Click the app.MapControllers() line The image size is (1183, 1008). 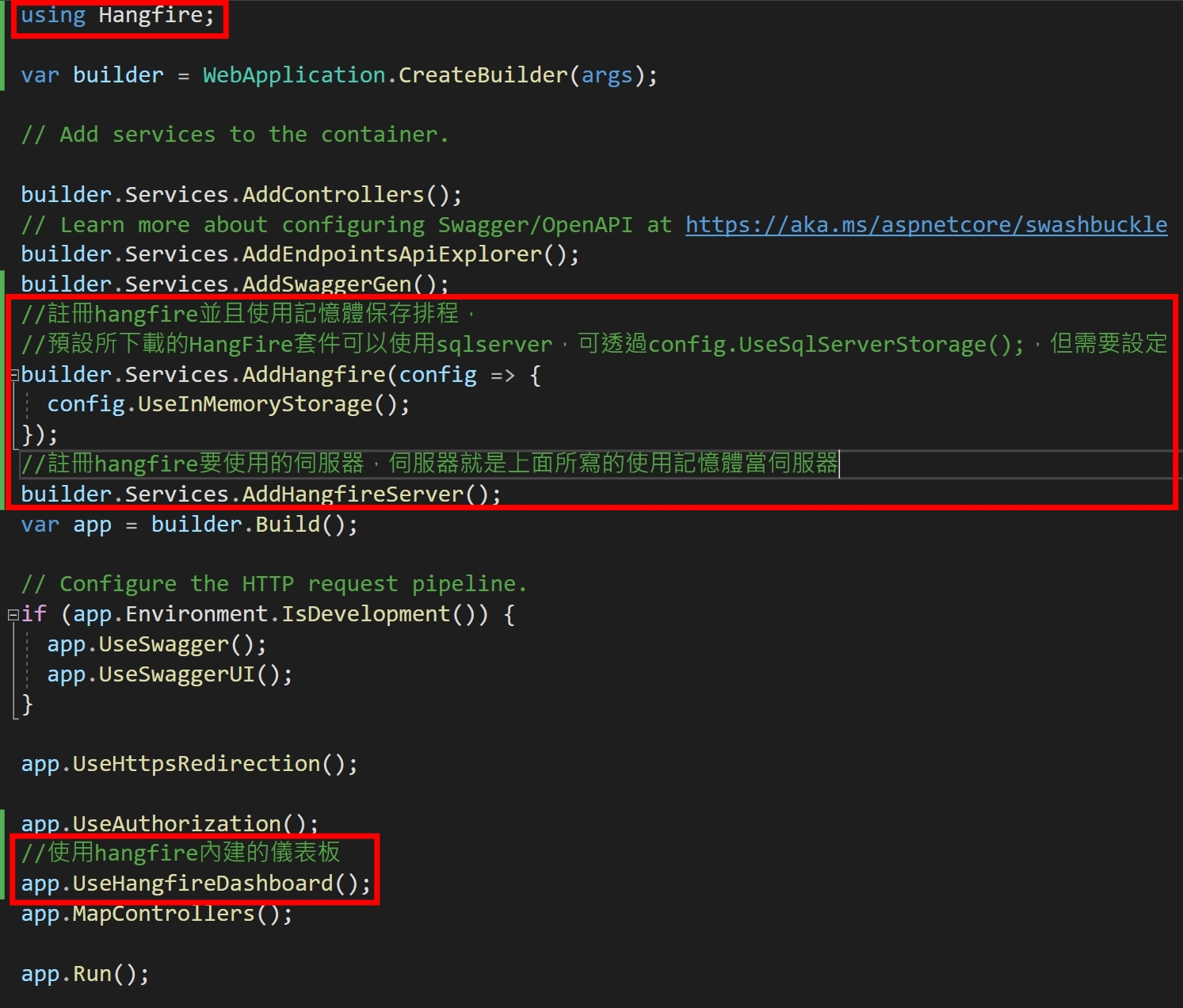tap(156, 914)
